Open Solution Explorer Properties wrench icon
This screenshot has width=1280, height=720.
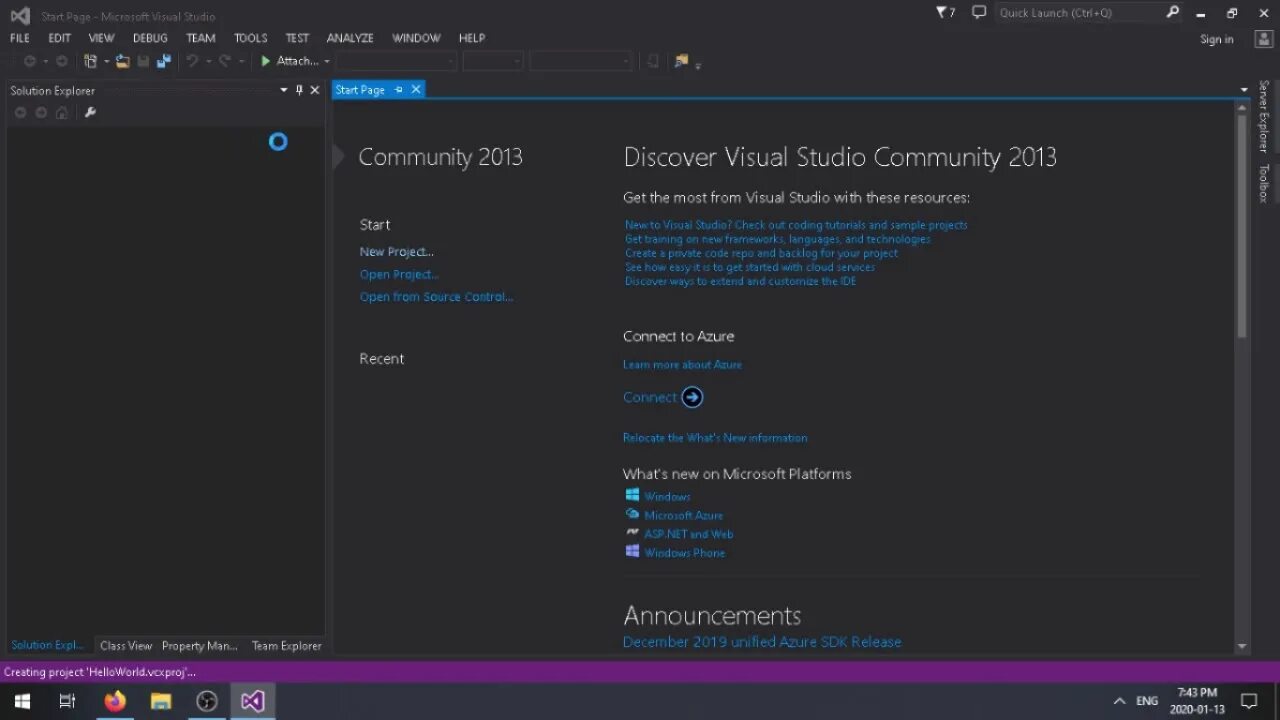(x=90, y=112)
